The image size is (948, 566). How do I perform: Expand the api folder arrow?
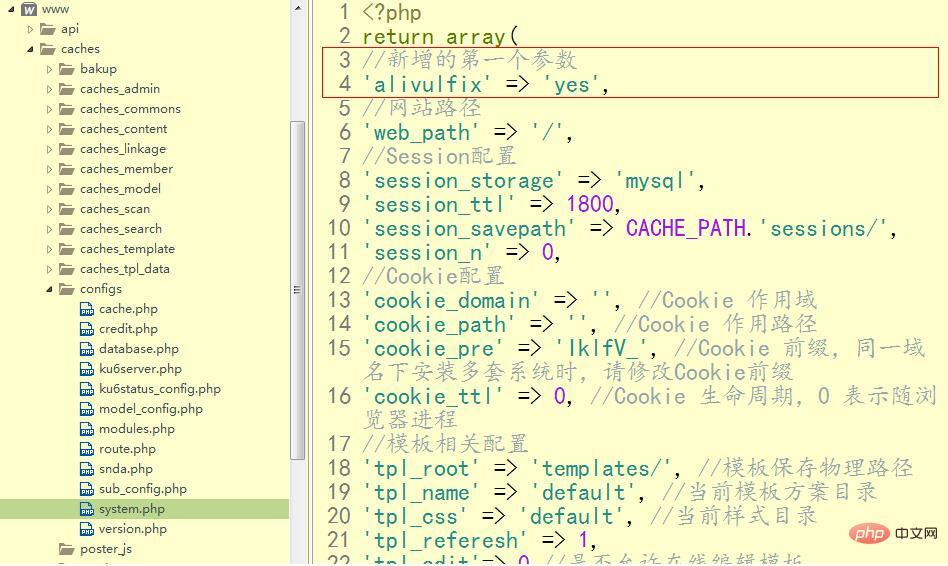30,29
